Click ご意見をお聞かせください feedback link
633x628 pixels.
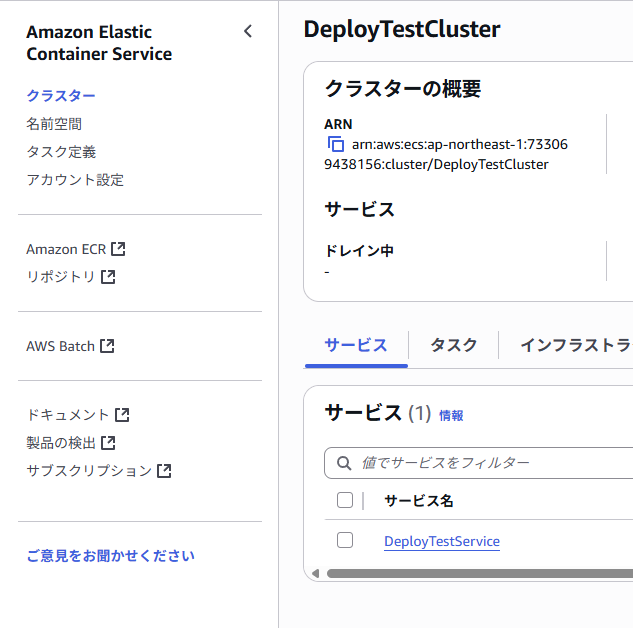tap(110, 556)
